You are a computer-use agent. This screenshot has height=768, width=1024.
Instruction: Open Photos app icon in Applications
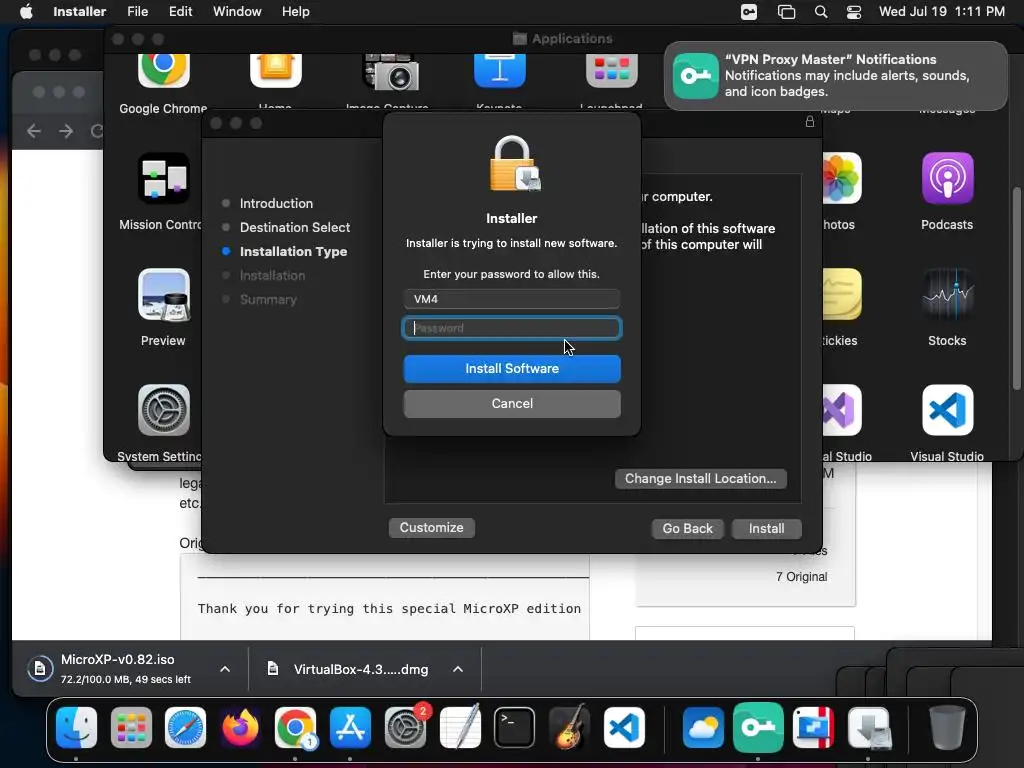click(841, 178)
